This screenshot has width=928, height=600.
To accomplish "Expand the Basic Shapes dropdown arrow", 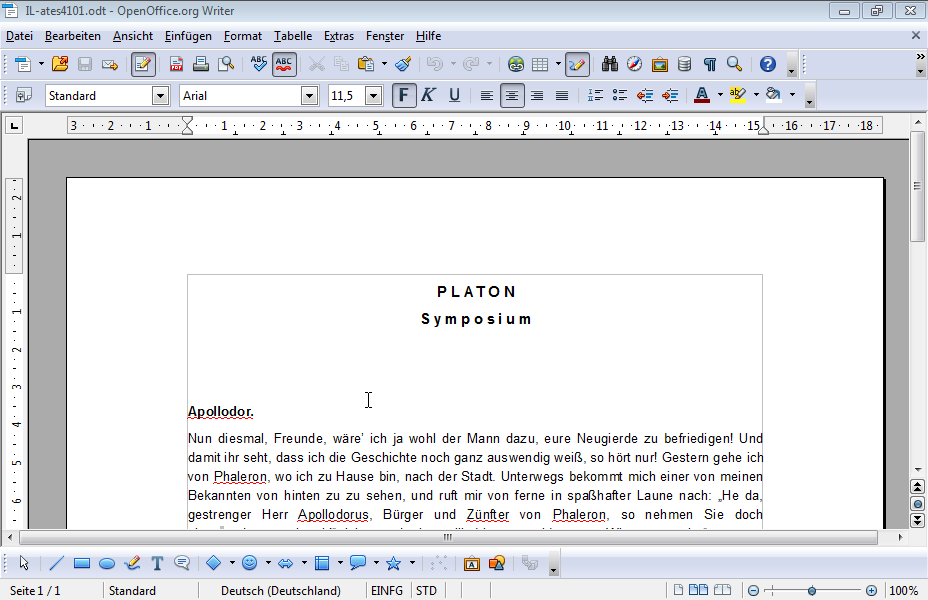I will 232,563.
